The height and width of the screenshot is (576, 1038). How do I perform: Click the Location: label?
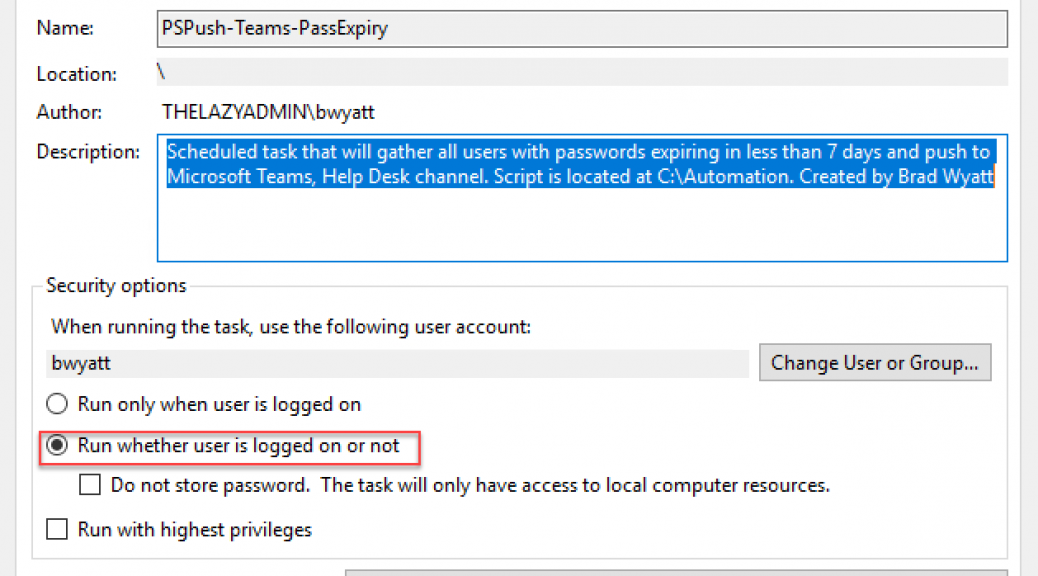tap(77, 74)
